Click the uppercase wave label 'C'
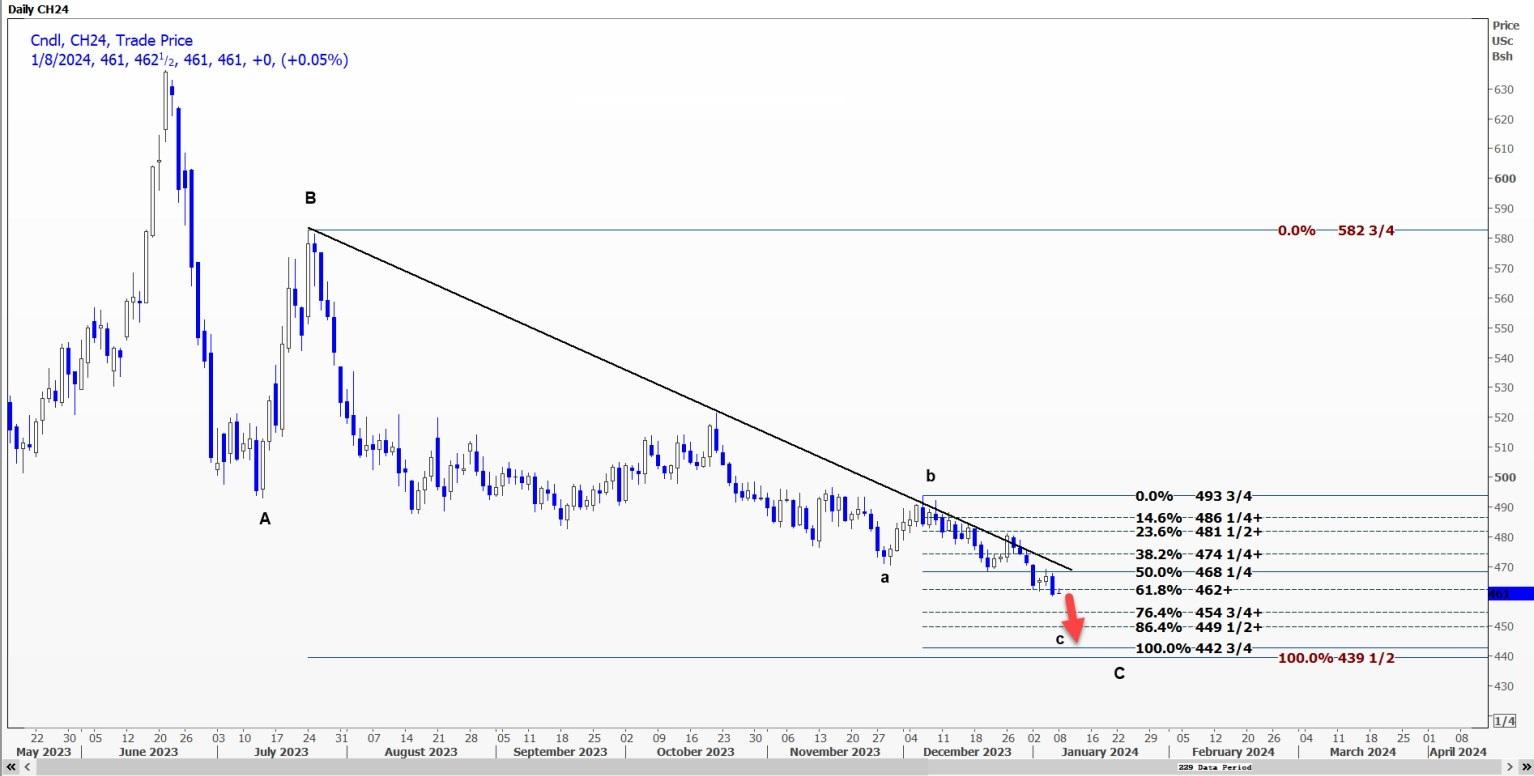 tap(1119, 674)
